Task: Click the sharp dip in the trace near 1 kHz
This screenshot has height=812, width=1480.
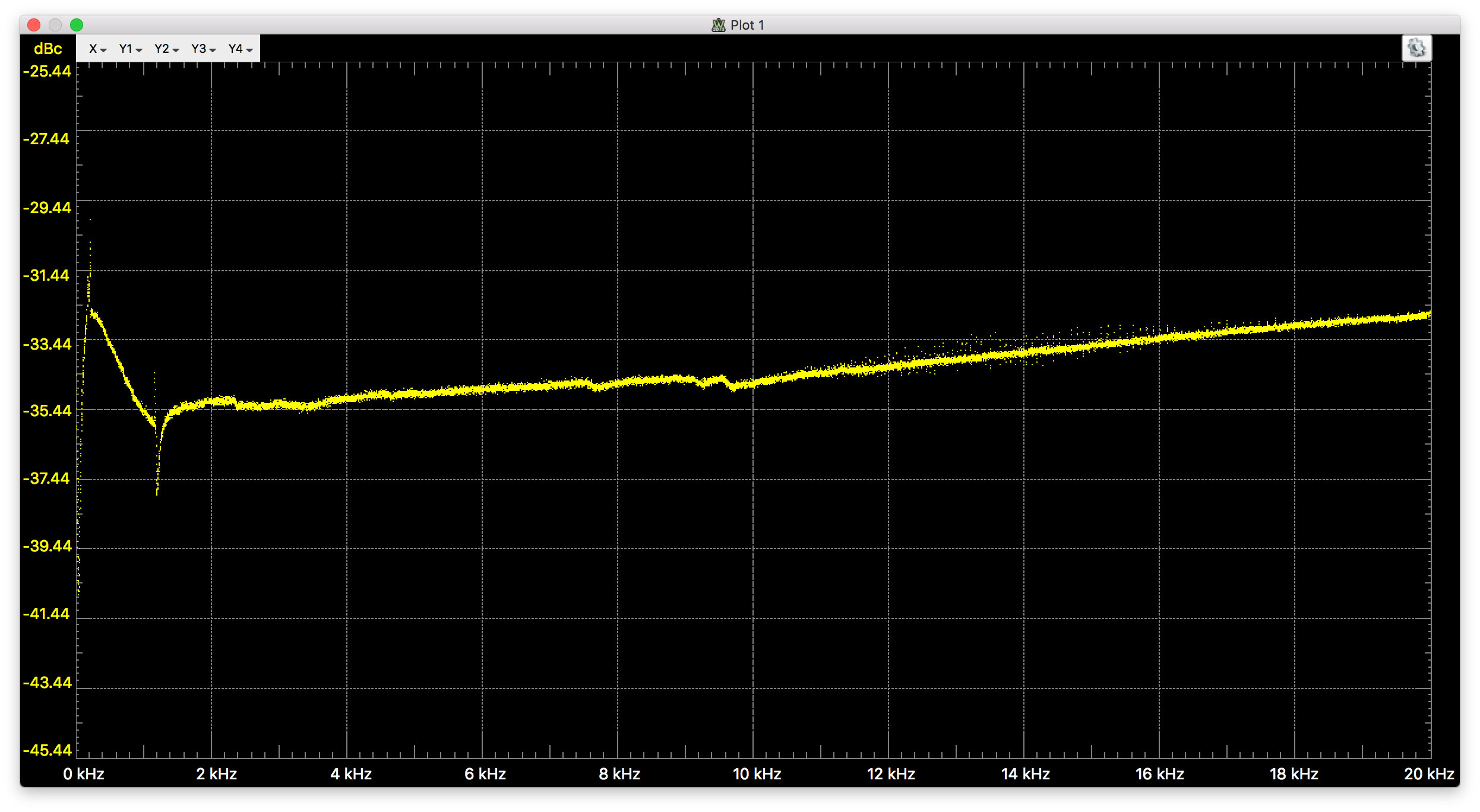Action: click(x=157, y=475)
